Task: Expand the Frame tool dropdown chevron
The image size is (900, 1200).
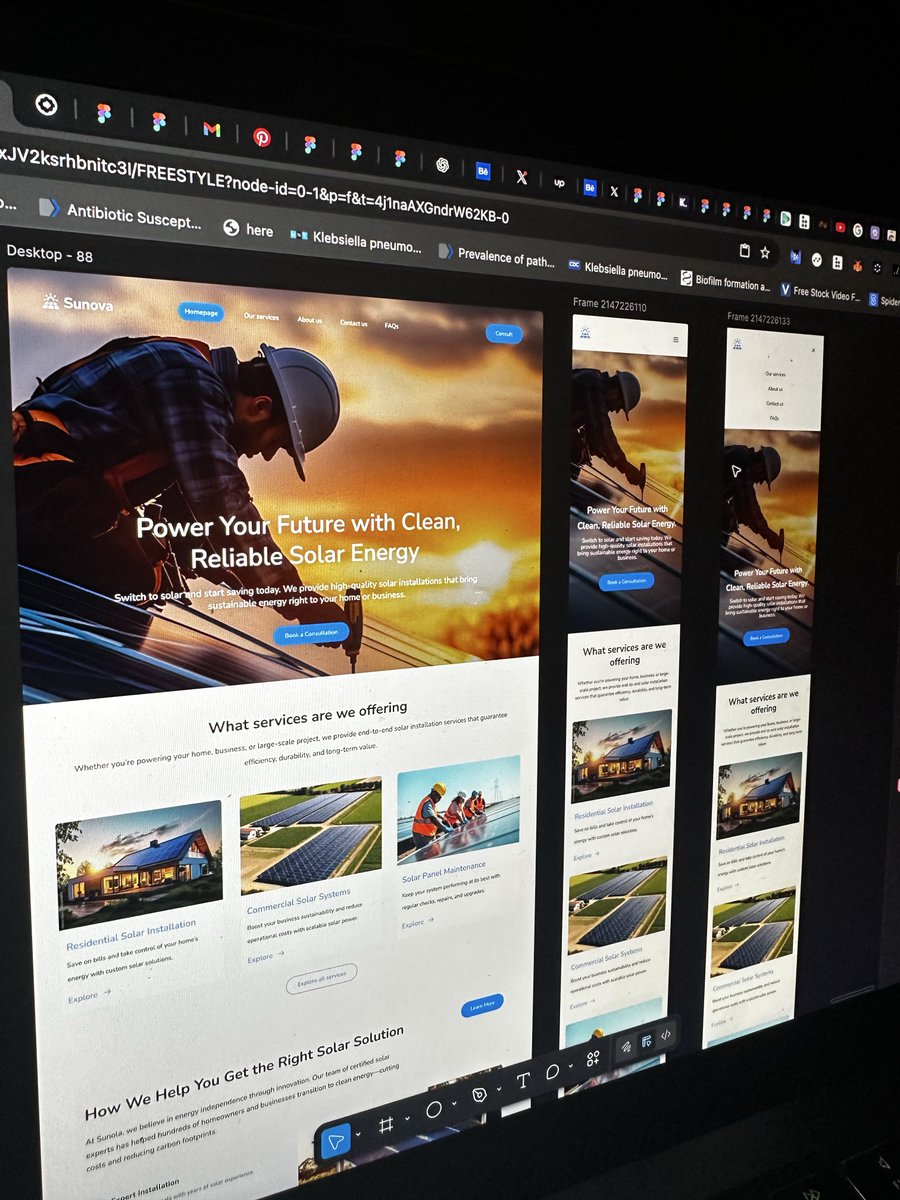Action: pos(408,1118)
